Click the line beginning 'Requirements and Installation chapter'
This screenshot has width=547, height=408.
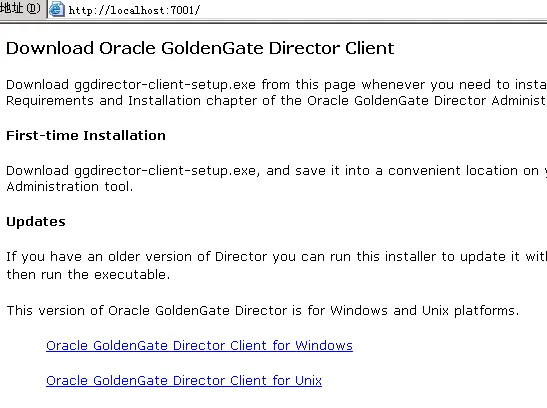tap(276, 101)
